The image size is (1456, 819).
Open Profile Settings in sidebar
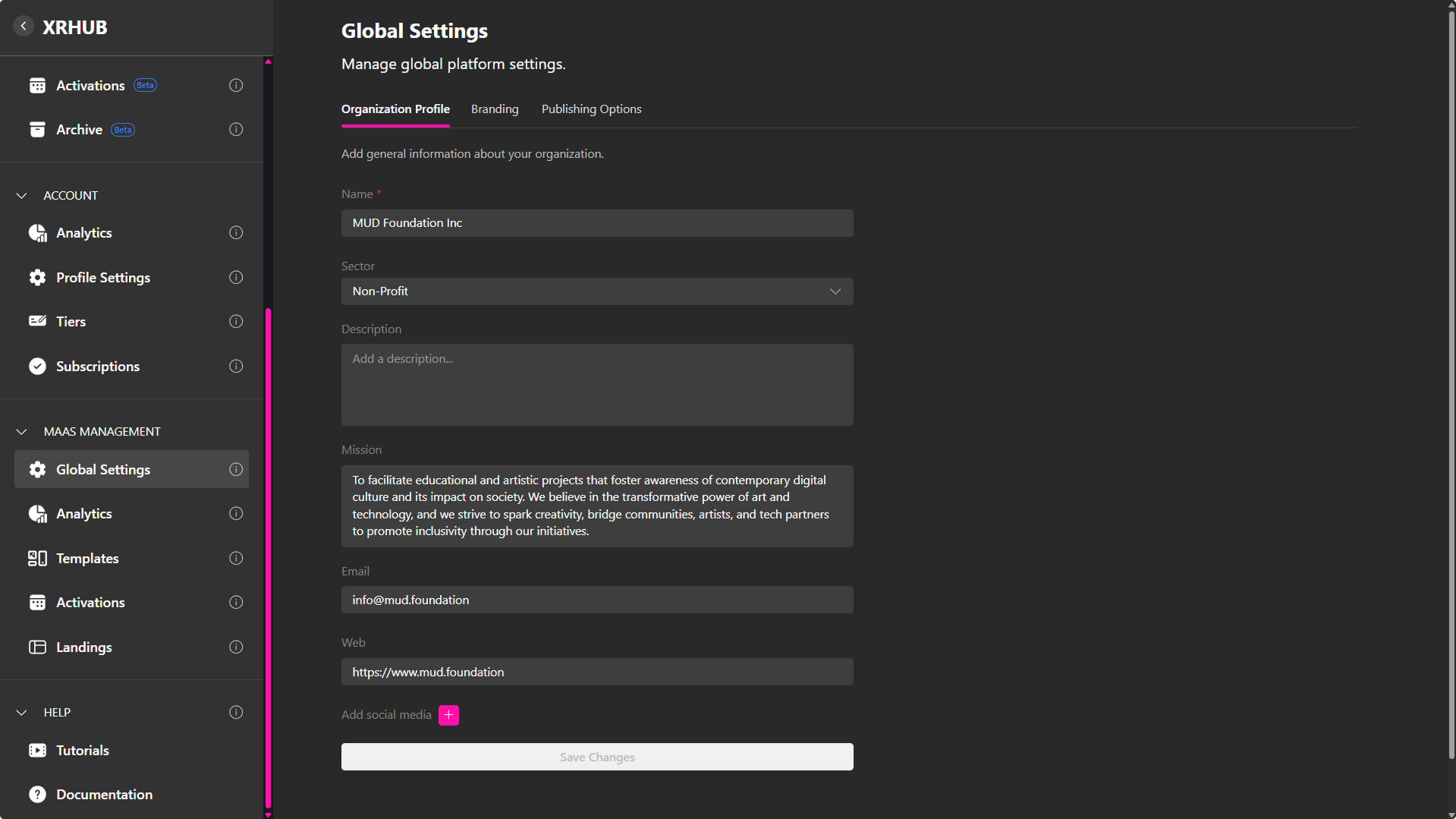103,278
